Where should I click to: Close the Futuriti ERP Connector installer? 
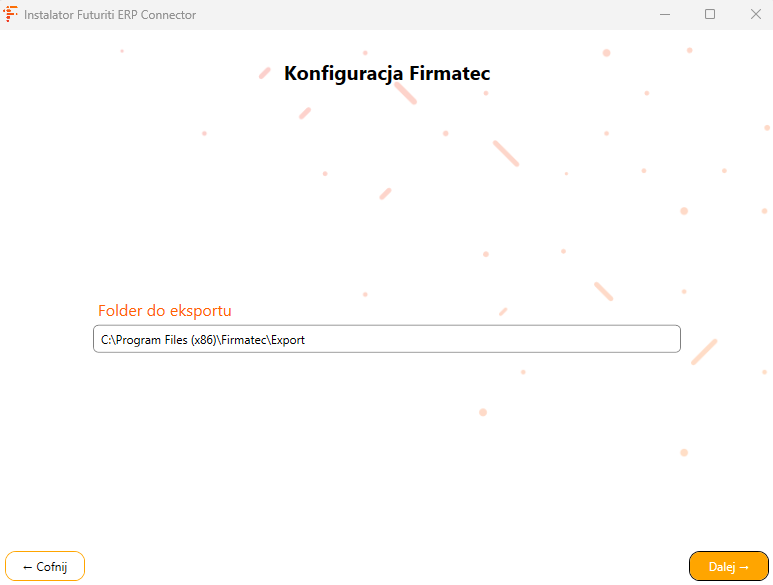click(x=755, y=15)
